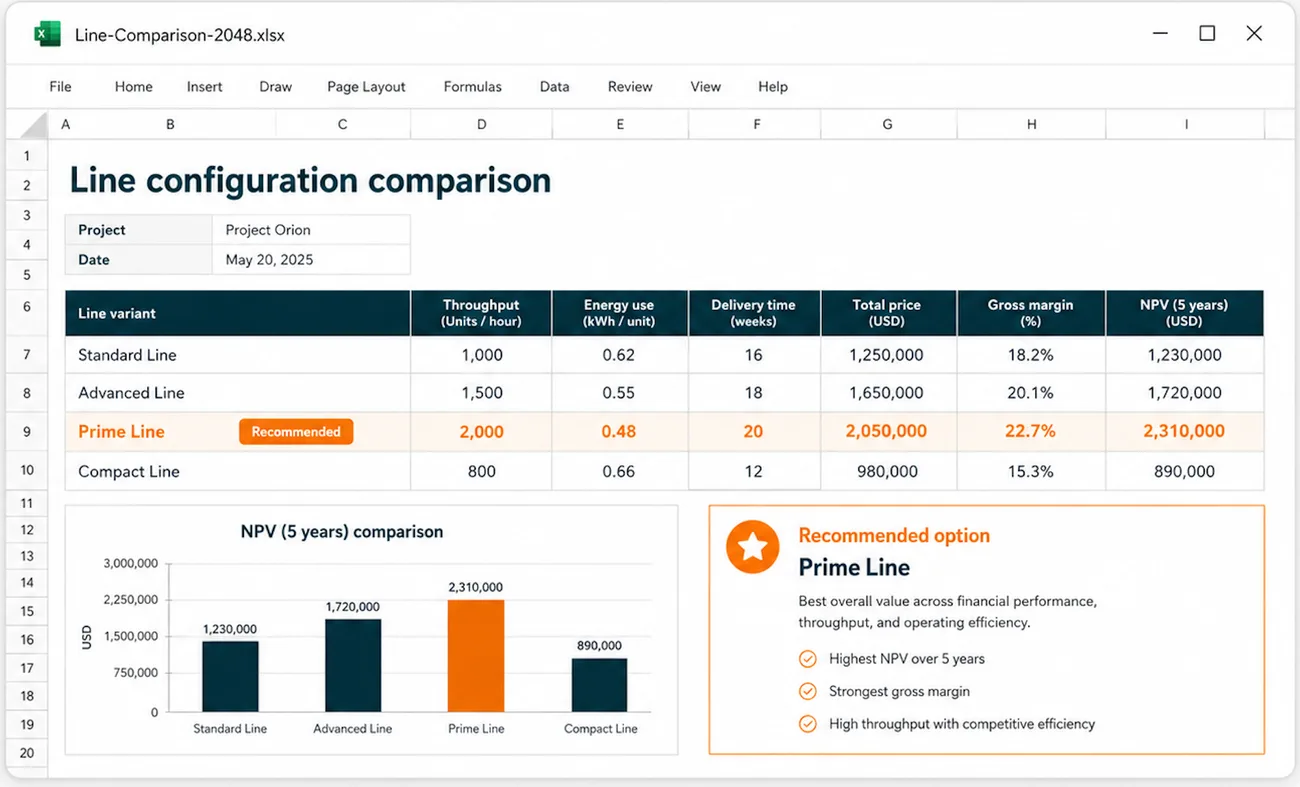This screenshot has height=787, width=1300.
Task: Select the Project Orion cell
Action: pos(311,230)
